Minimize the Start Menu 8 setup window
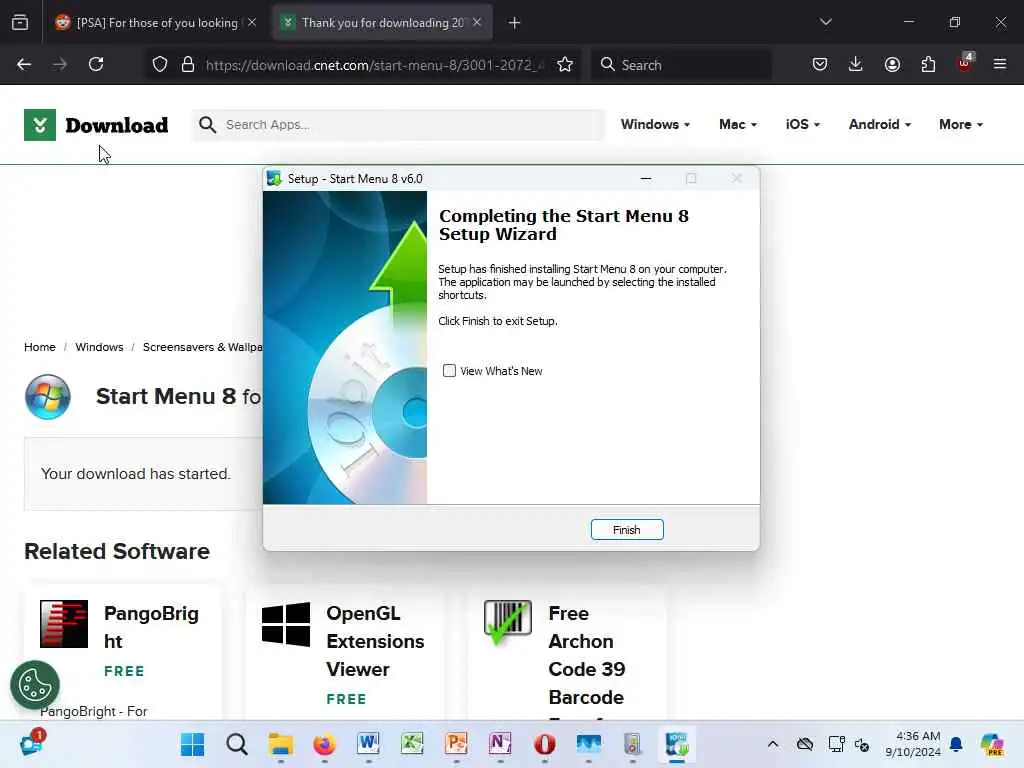Viewport: 1024px width, 768px height. [x=646, y=178]
